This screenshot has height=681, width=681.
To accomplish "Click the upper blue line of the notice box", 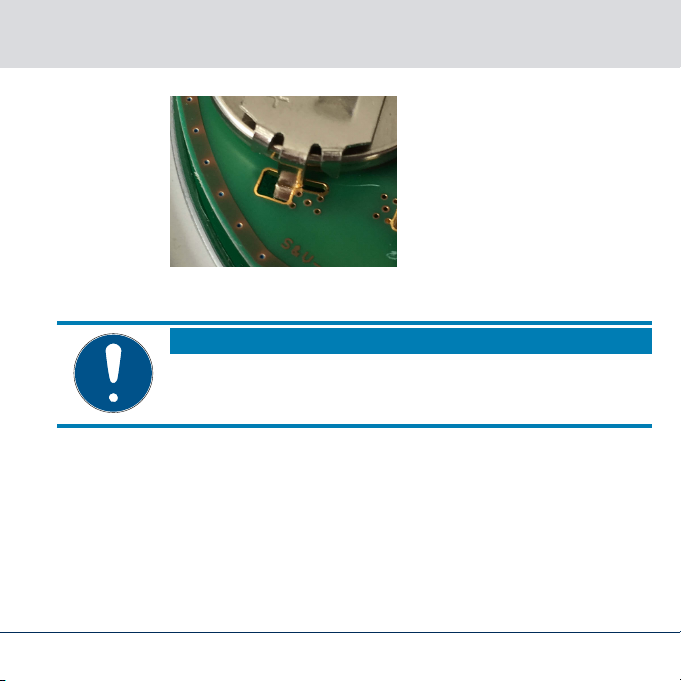I will click(354, 323).
